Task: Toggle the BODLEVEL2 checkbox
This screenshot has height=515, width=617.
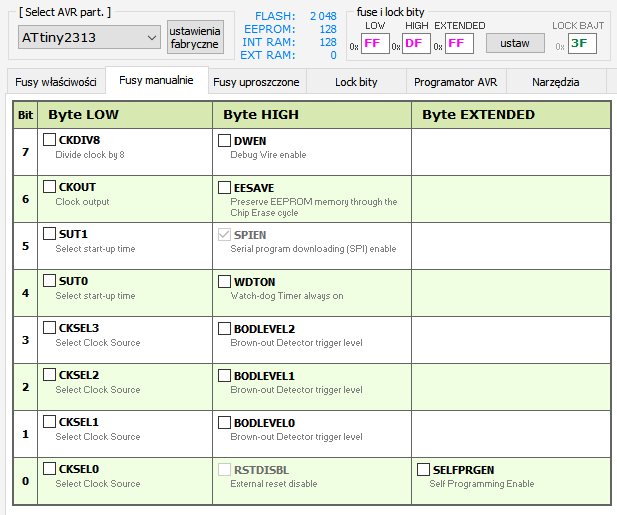Action: tap(224, 329)
